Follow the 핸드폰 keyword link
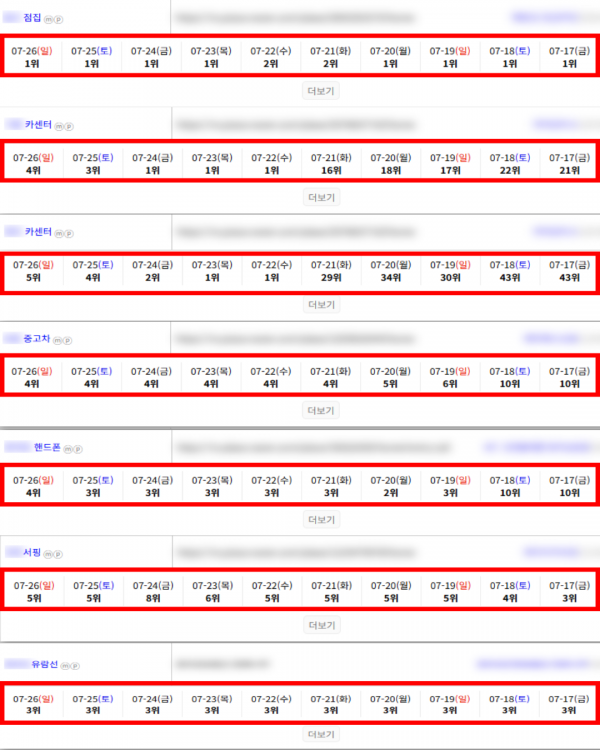The height and width of the screenshot is (750, 600). click(x=33, y=447)
